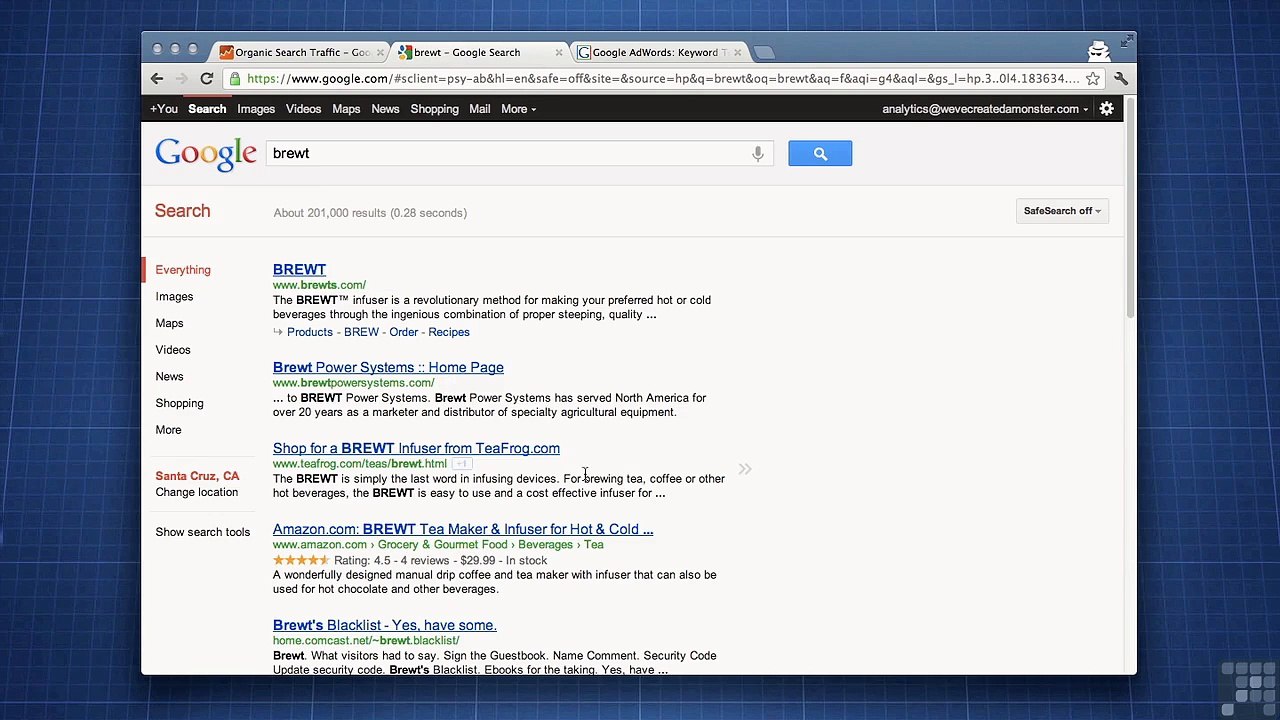Viewport: 1280px width, 720px height.
Task: Click the www.brewts.com/ green URL
Action: click(319, 285)
